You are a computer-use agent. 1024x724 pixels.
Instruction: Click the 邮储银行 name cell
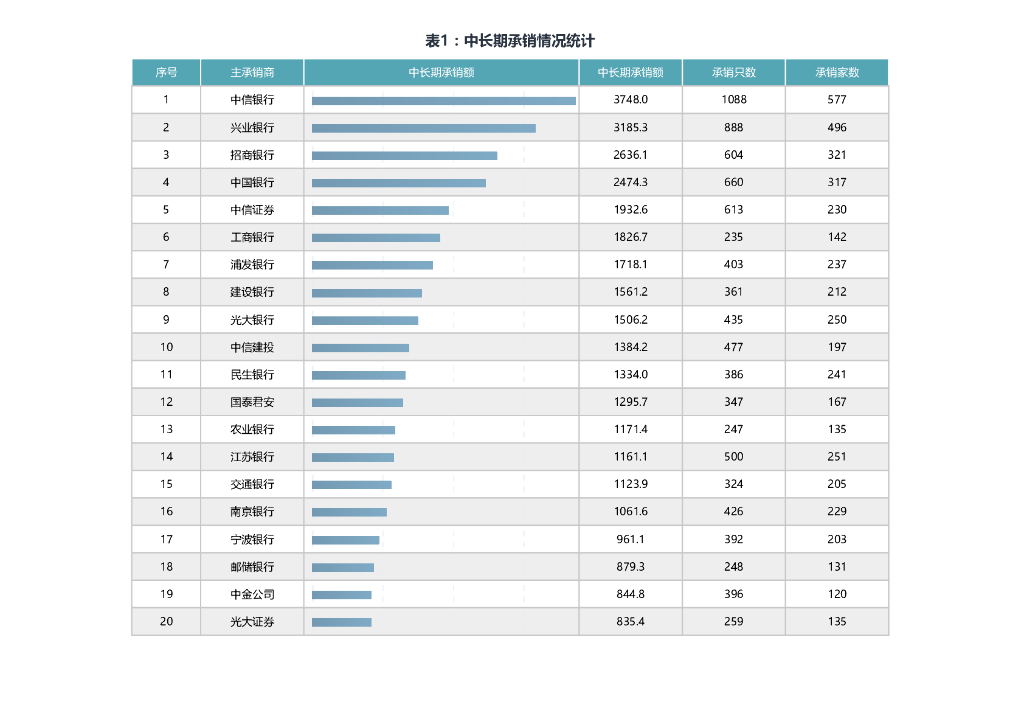[x=252, y=567]
